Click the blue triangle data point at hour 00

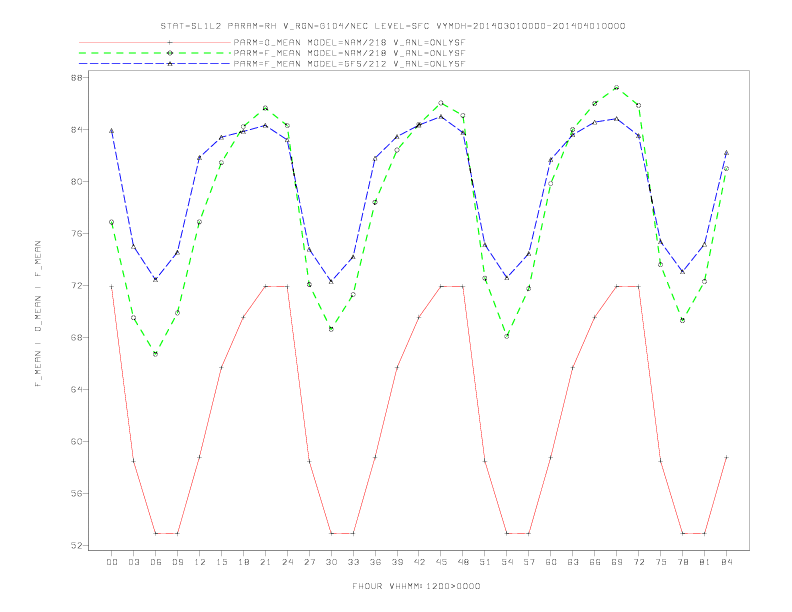pos(112,131)
